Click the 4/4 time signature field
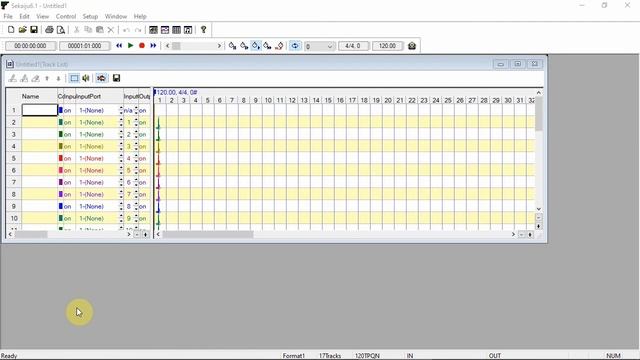The height and width of the screenshot is (360, 640). 353,46
